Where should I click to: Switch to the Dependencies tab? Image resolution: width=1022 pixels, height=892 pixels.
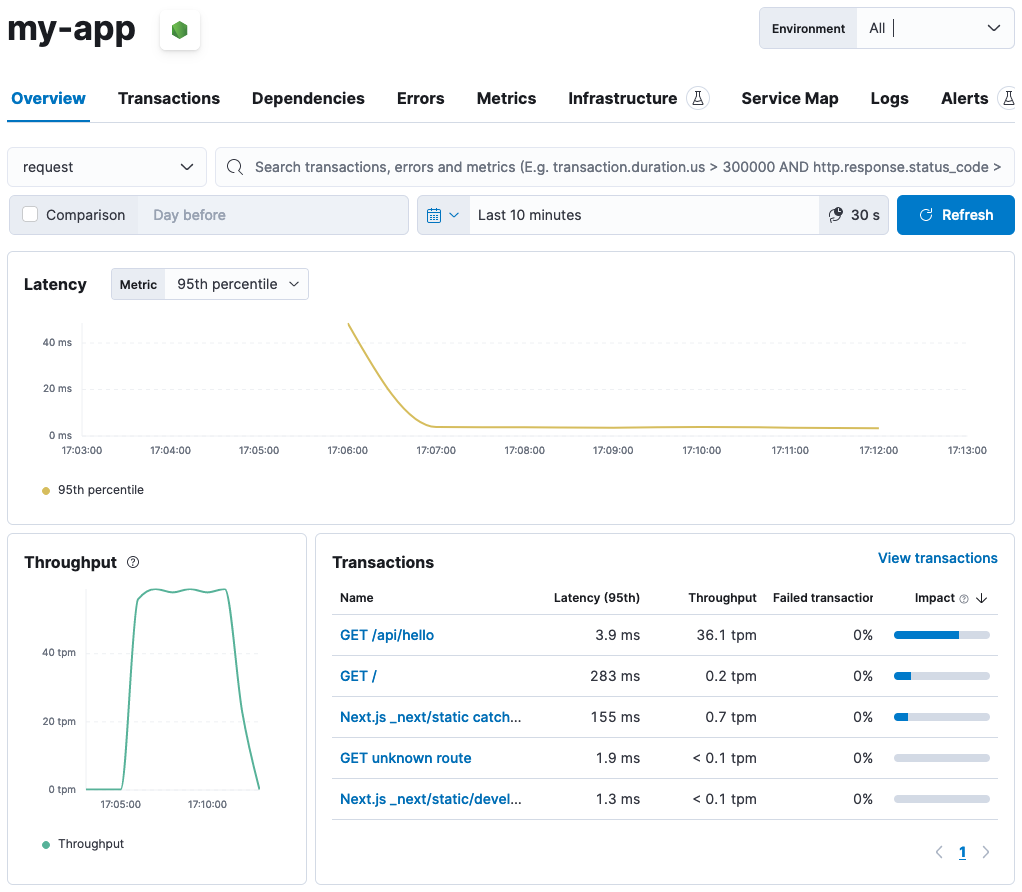pyautogui.click(x=308, y=98)
